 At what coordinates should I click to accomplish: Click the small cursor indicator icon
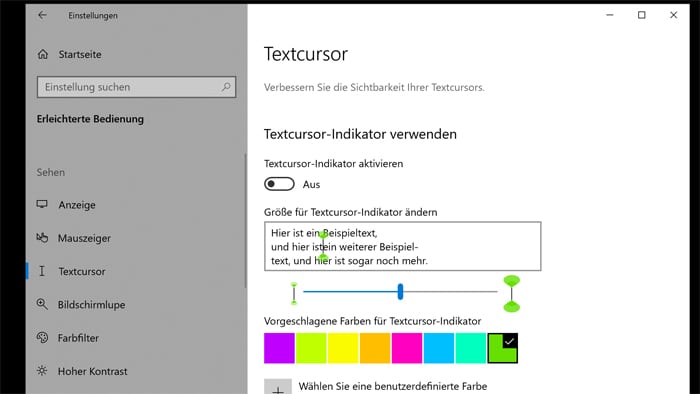point(294,293)
